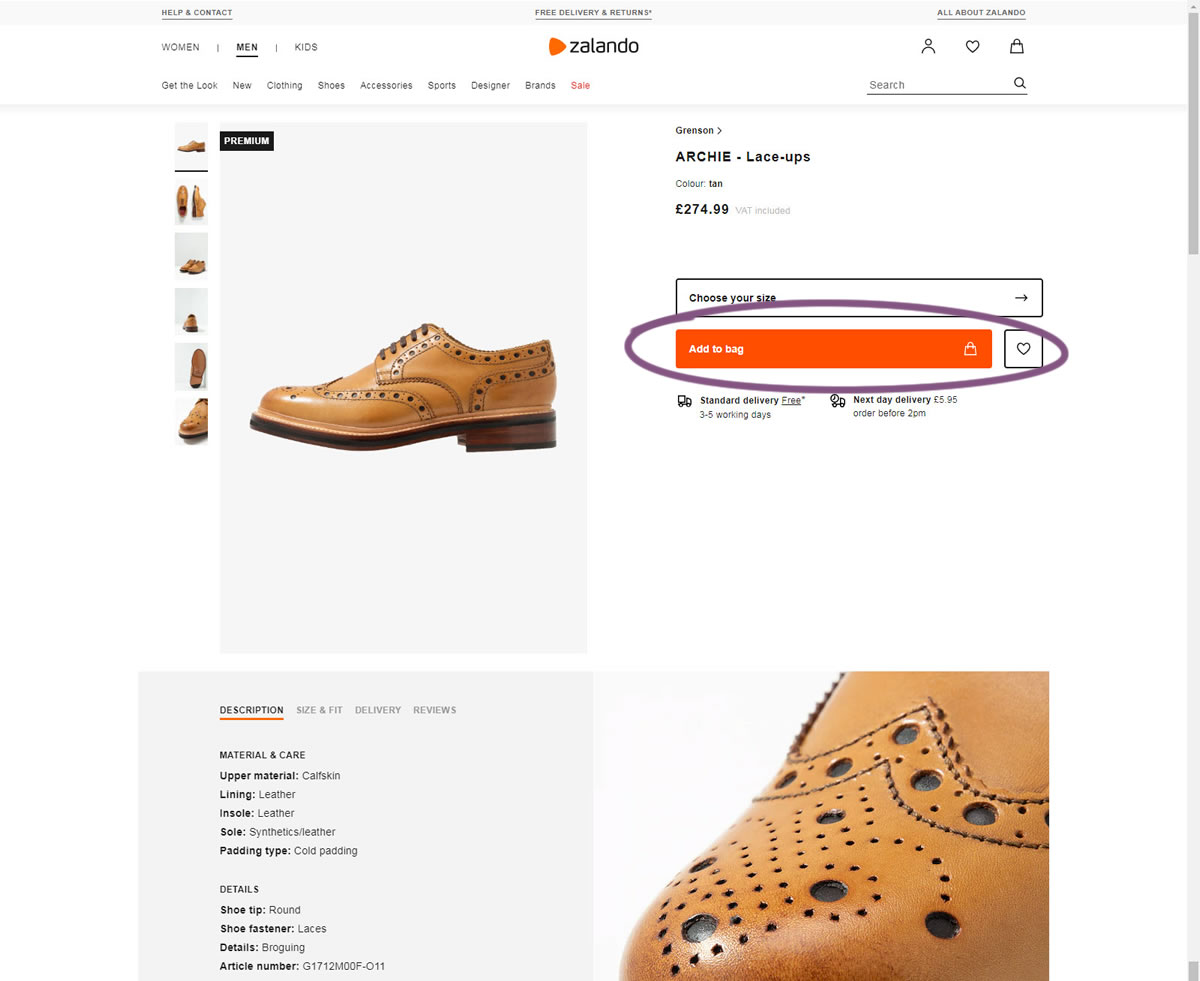Image resolution: width=1200 pixels, height=981 pixels.
Task: Click the Add to bag button
Action: 833,349
